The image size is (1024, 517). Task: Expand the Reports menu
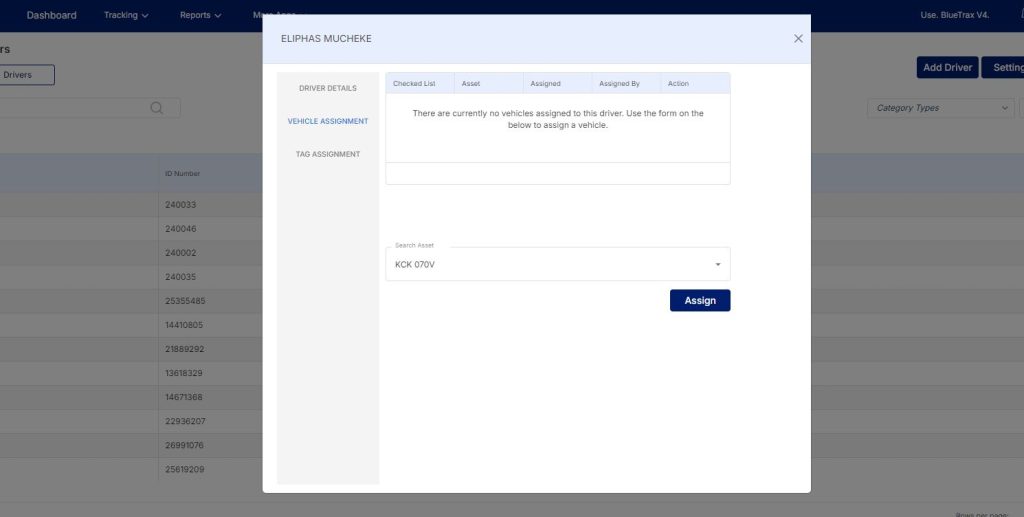(x=200, y=15)
